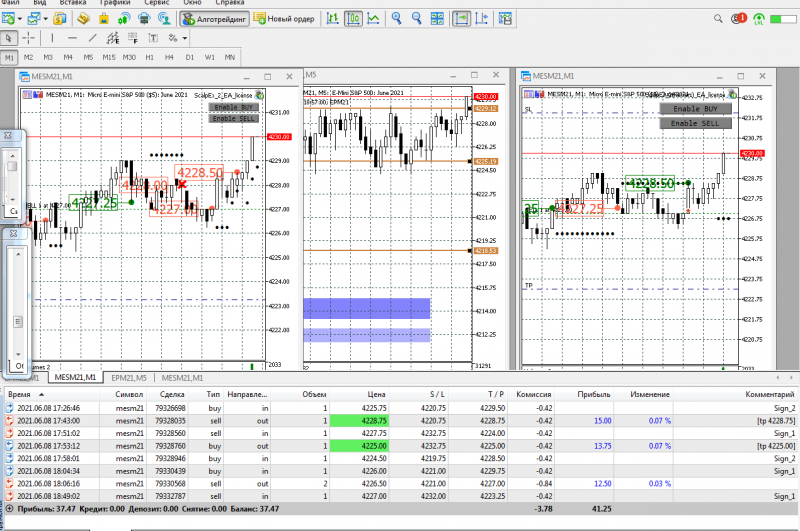Click profit value 13.75
This screenshot has height=531, width=800.
tap(603, 446)
